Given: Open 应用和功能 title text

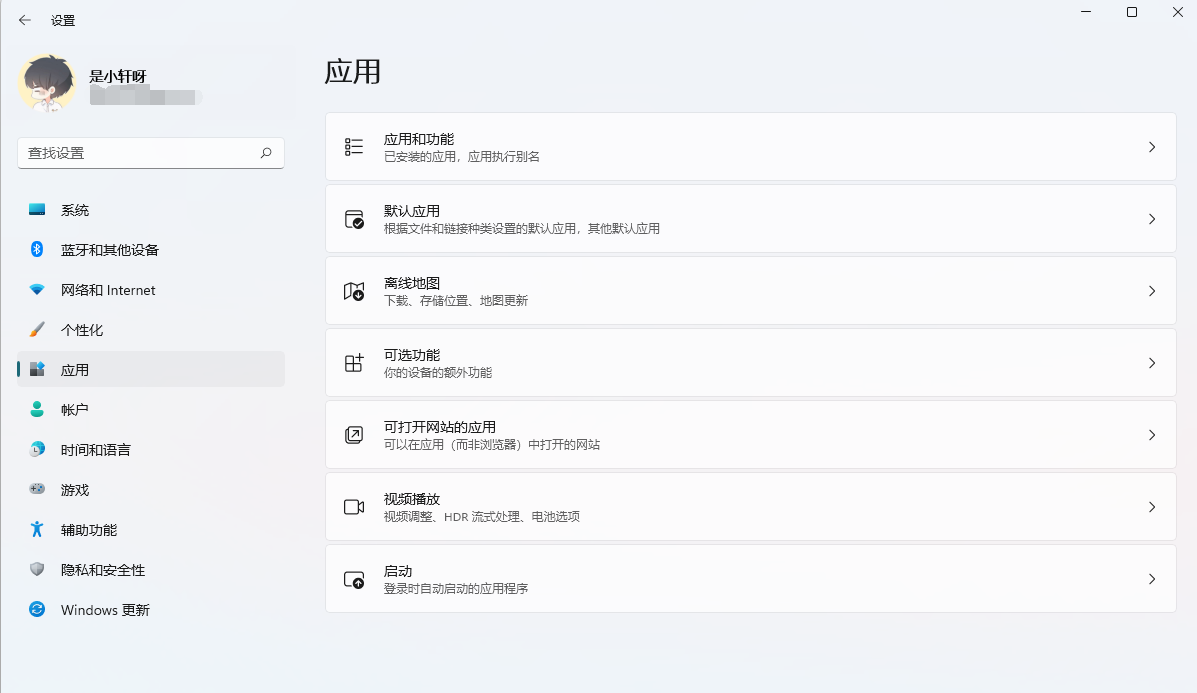Looking at the screenshot, I should click(418, 139).
